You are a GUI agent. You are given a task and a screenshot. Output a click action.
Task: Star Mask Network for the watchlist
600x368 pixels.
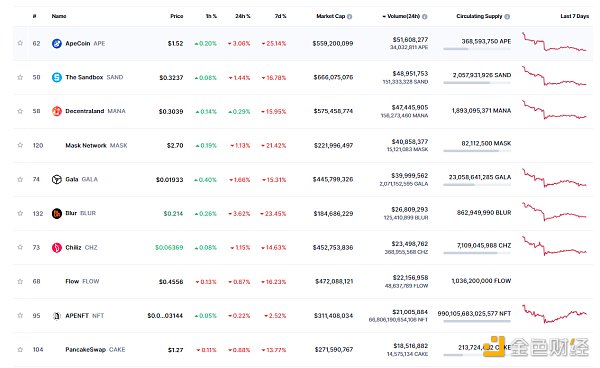(x=20, y=145)
